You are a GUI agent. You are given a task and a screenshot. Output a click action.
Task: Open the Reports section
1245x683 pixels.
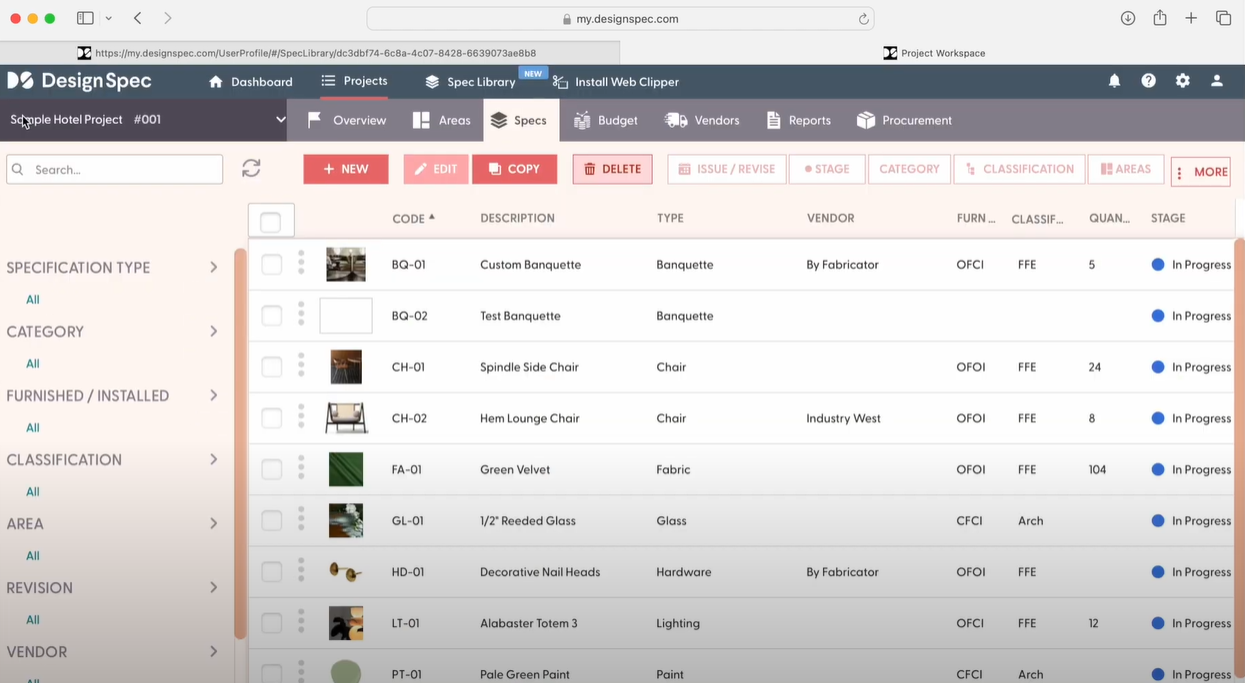(798, 119)
